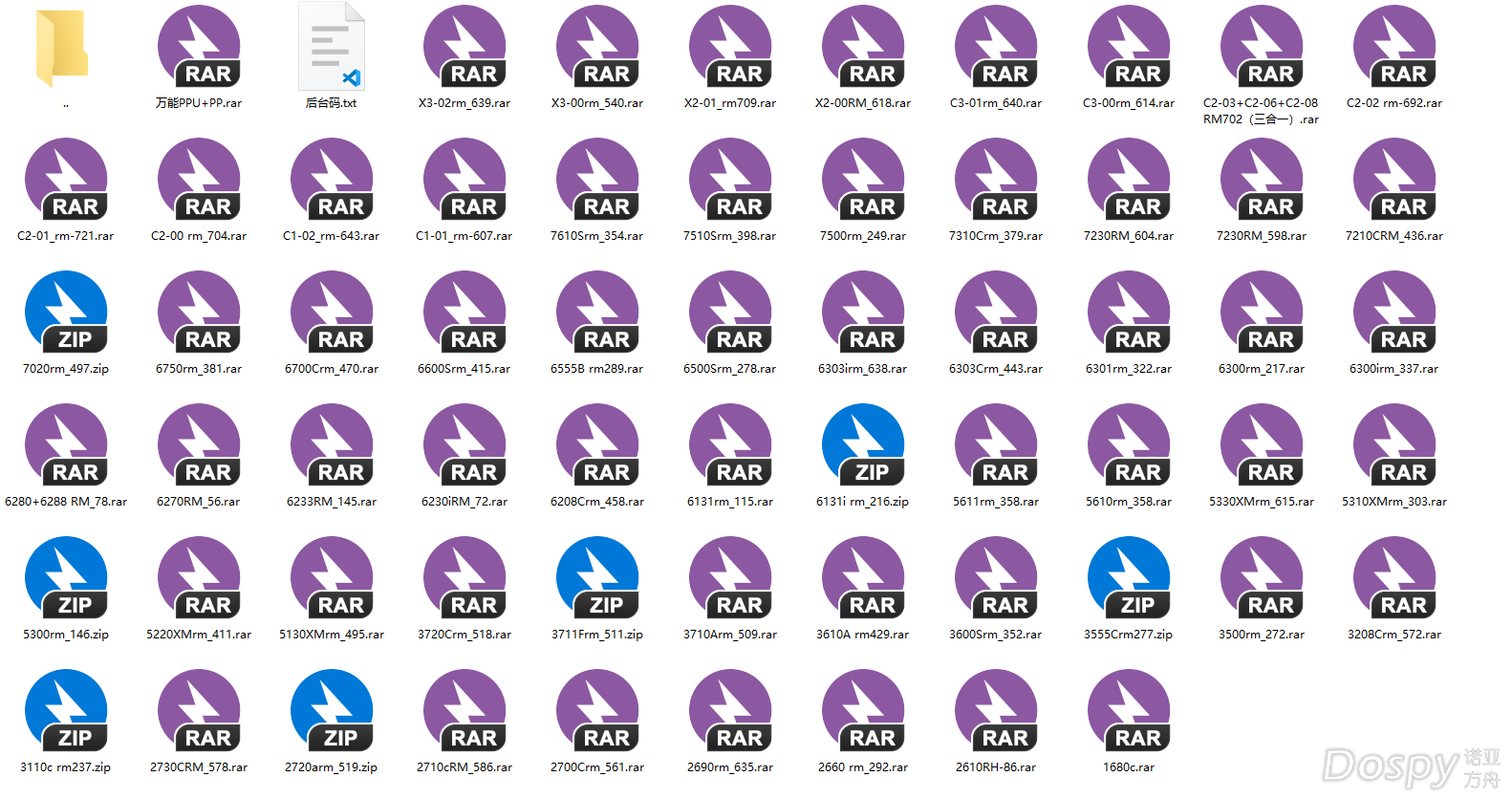Screen dimensions: 1512x798
Task: Select the 7210CRM_436.rar archive icon
Action: click(1394, 179)
